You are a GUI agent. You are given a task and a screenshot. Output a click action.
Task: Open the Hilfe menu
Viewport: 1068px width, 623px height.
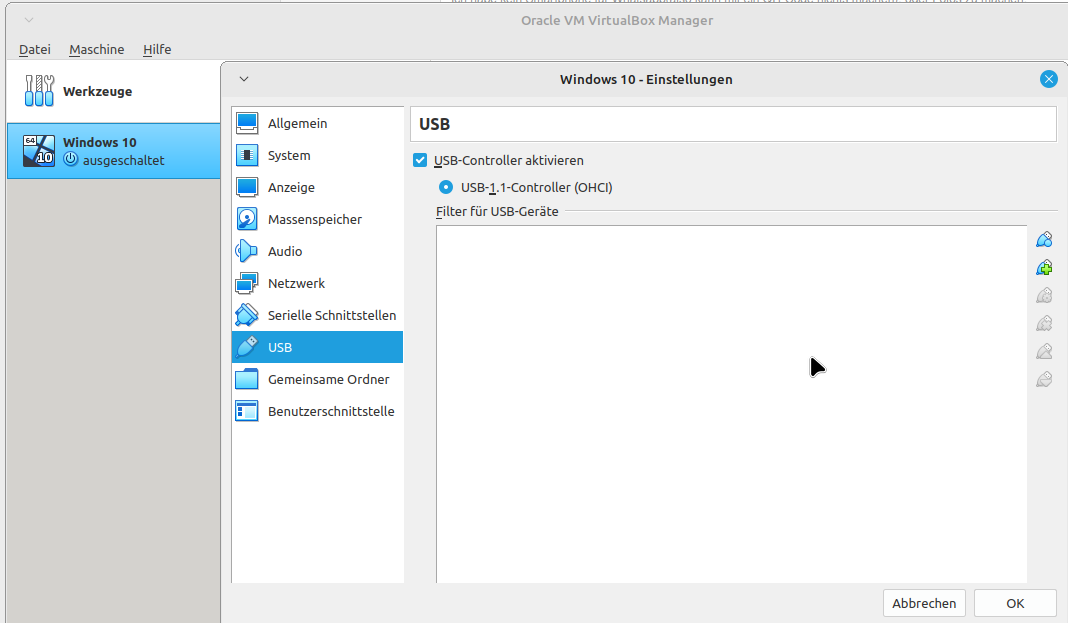click(157, 49)
